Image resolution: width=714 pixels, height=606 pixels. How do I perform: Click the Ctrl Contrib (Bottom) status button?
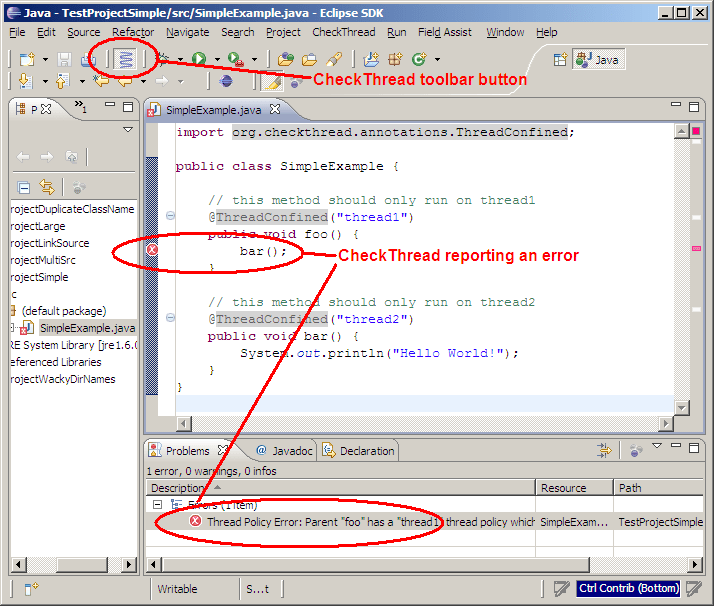coord(629,588)
